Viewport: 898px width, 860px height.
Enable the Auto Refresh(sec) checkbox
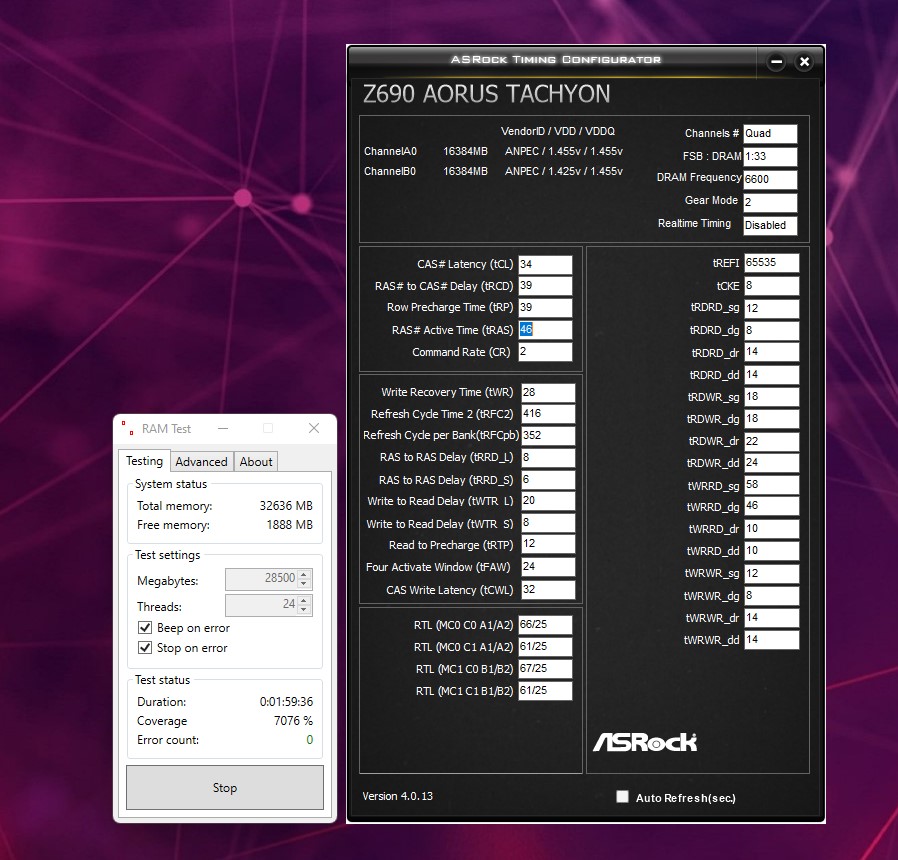tap(623, 797)
